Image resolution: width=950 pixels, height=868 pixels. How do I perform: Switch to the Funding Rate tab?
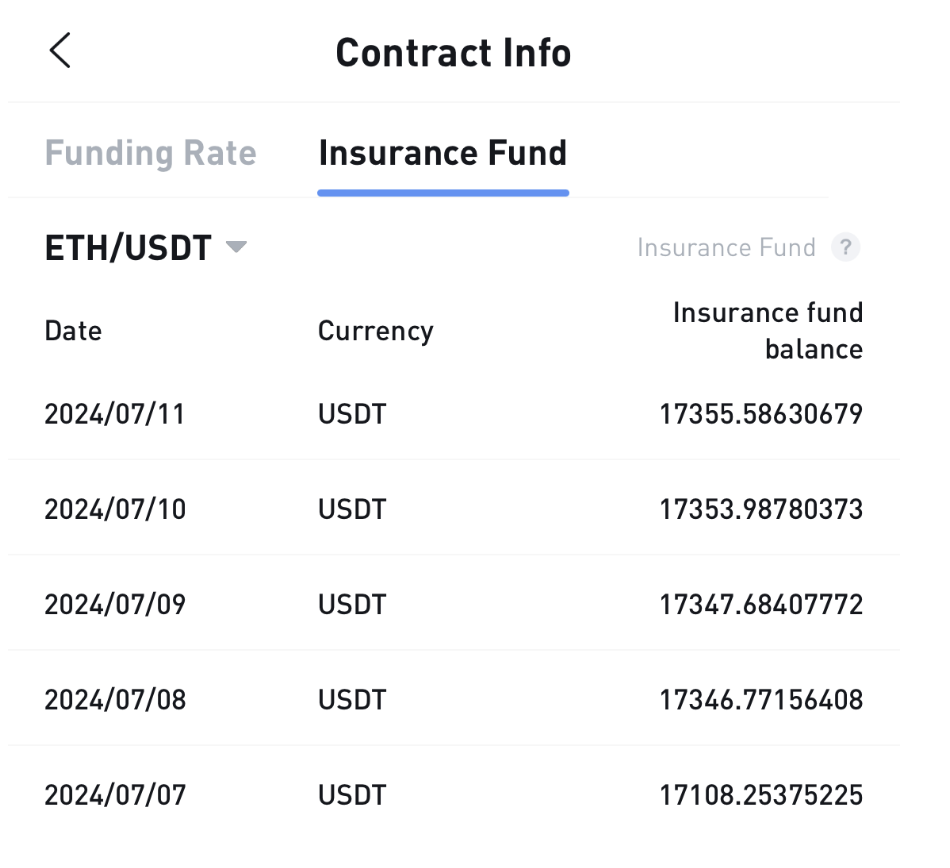(151, 153)
